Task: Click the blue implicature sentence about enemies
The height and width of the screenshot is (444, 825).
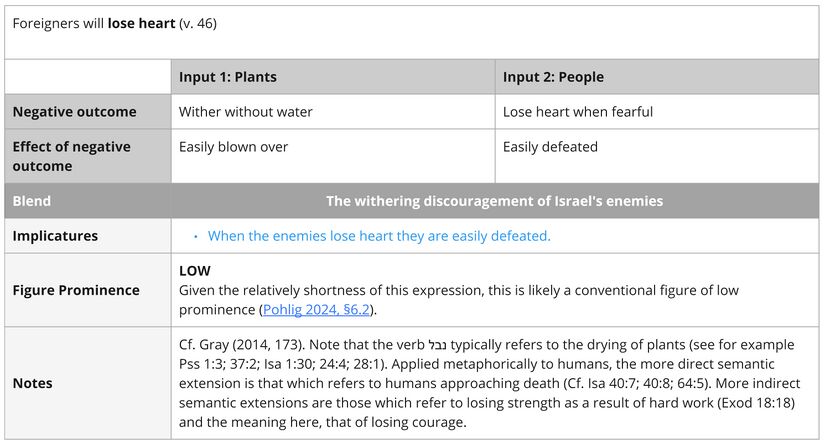Action: [x=379, y=236]
